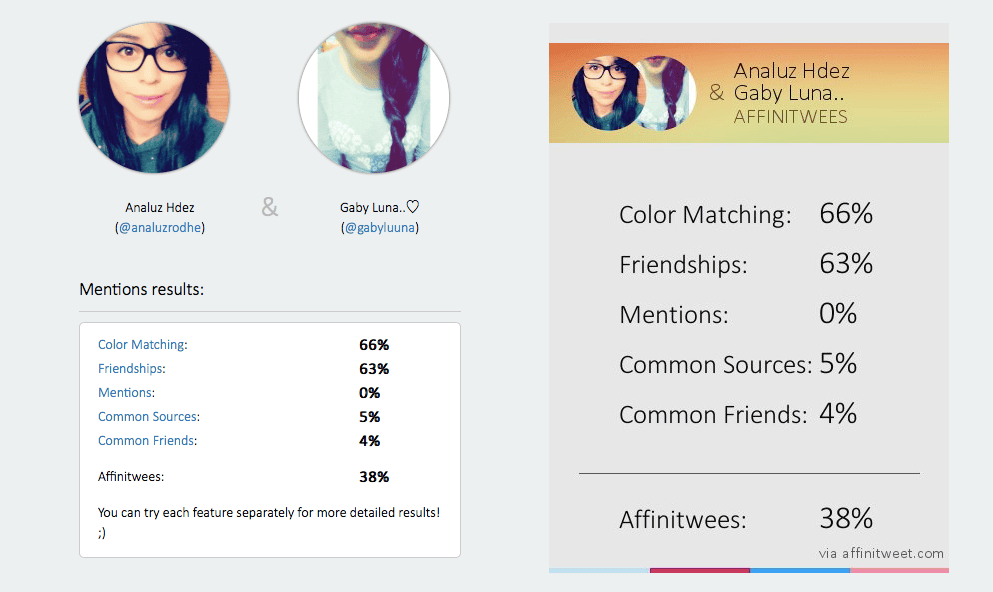Open the @analuzrodhe profile link
Image resolution: width=993 pixels, height=592 pixels.
(160, 228)
